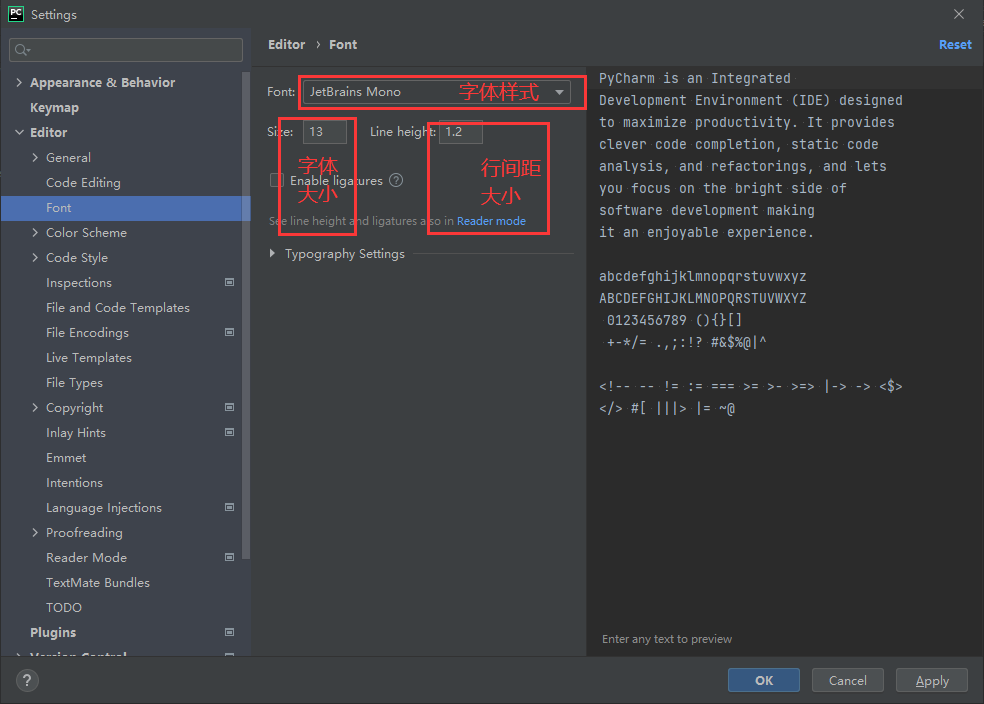Screen dimensions: 984x704
Task: Click the search icon in settings search box
Action: (x=23, y=50)
